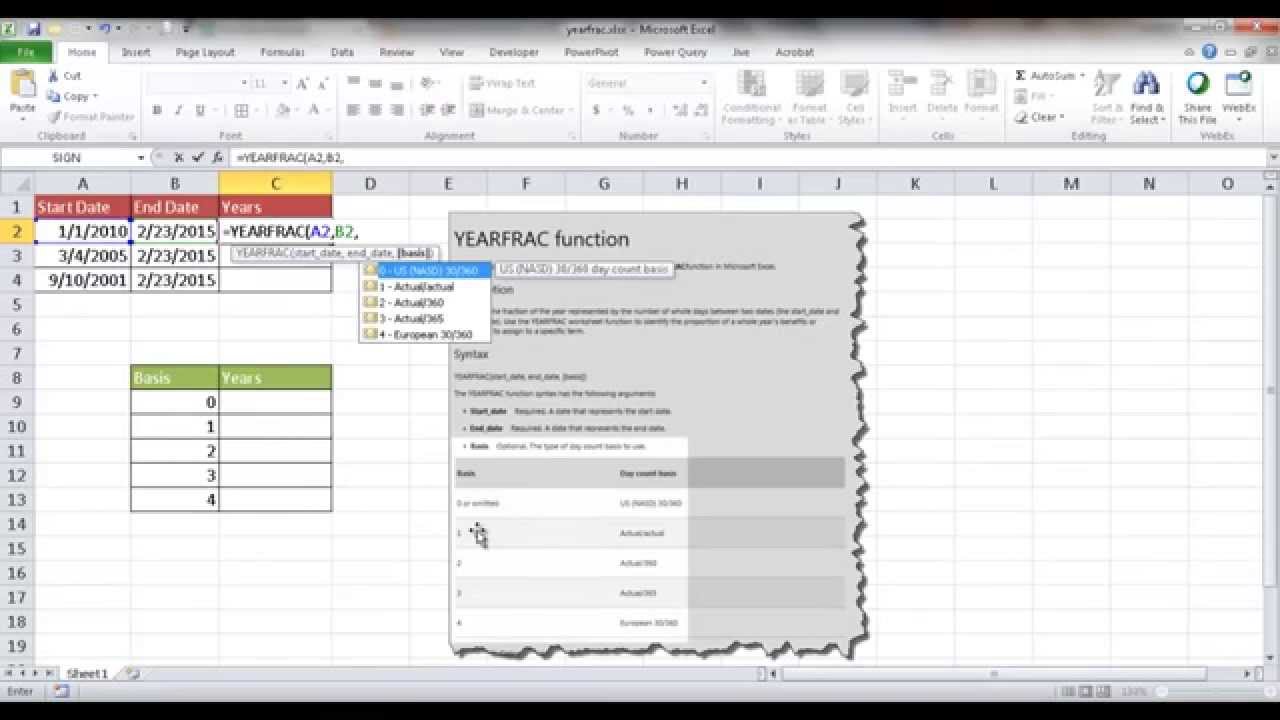Toggle Bold formatting button
The width and height of the screenshot is (1280, 720).
[x=157, y=111]
